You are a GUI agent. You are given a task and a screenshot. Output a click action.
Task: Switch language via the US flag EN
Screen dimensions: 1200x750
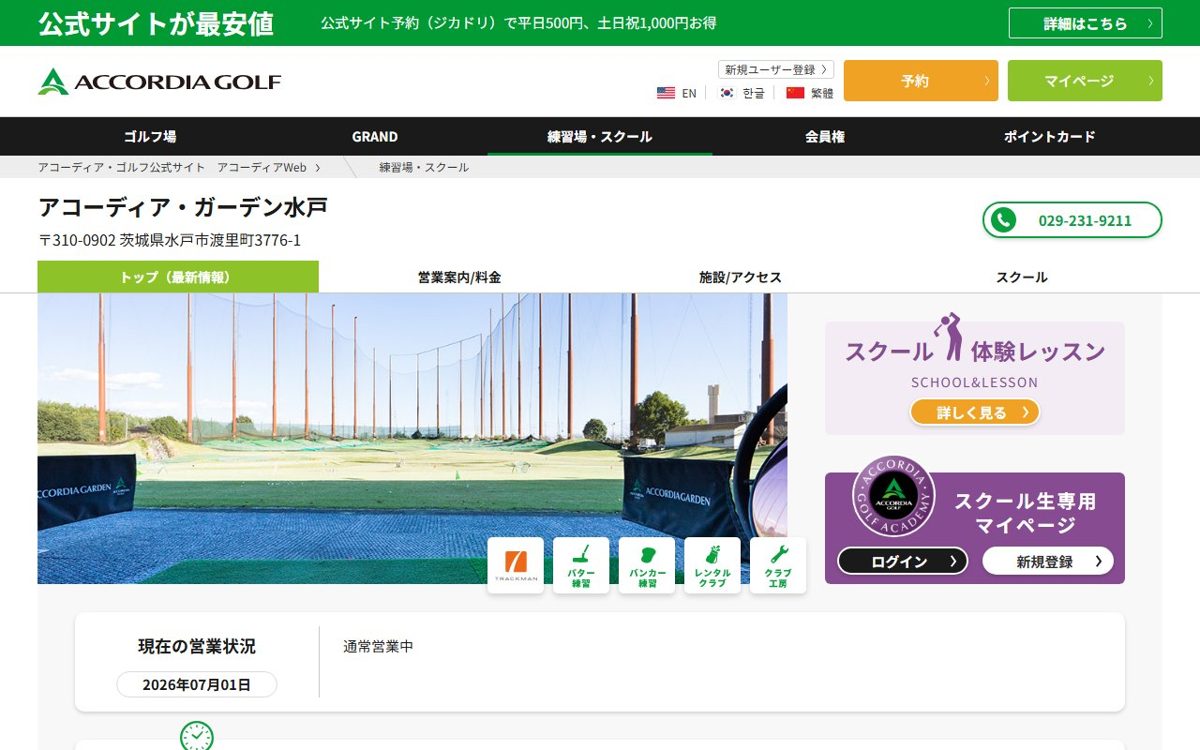click(x=677, y=93)
